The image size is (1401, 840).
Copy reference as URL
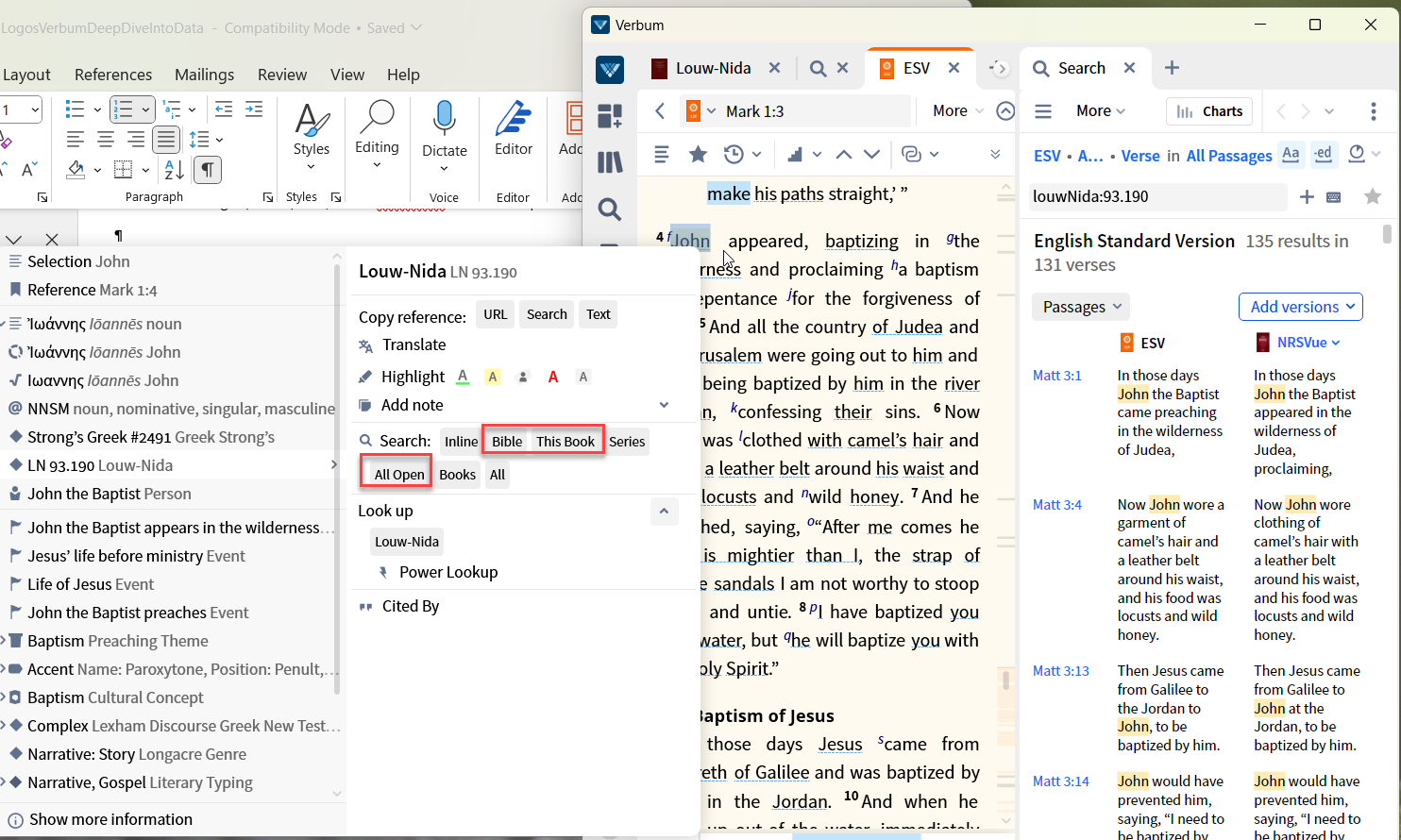[x=496, y=314]
